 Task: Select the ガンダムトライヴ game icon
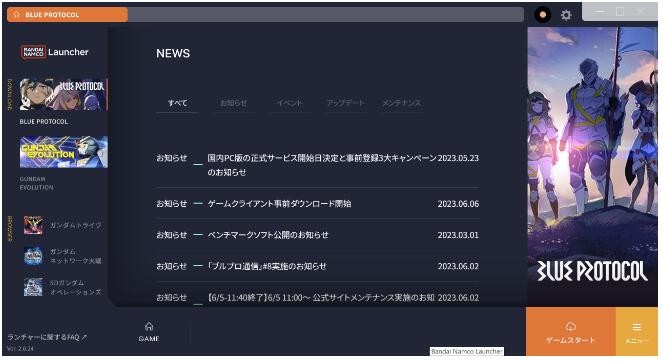[x=33, y=225]
